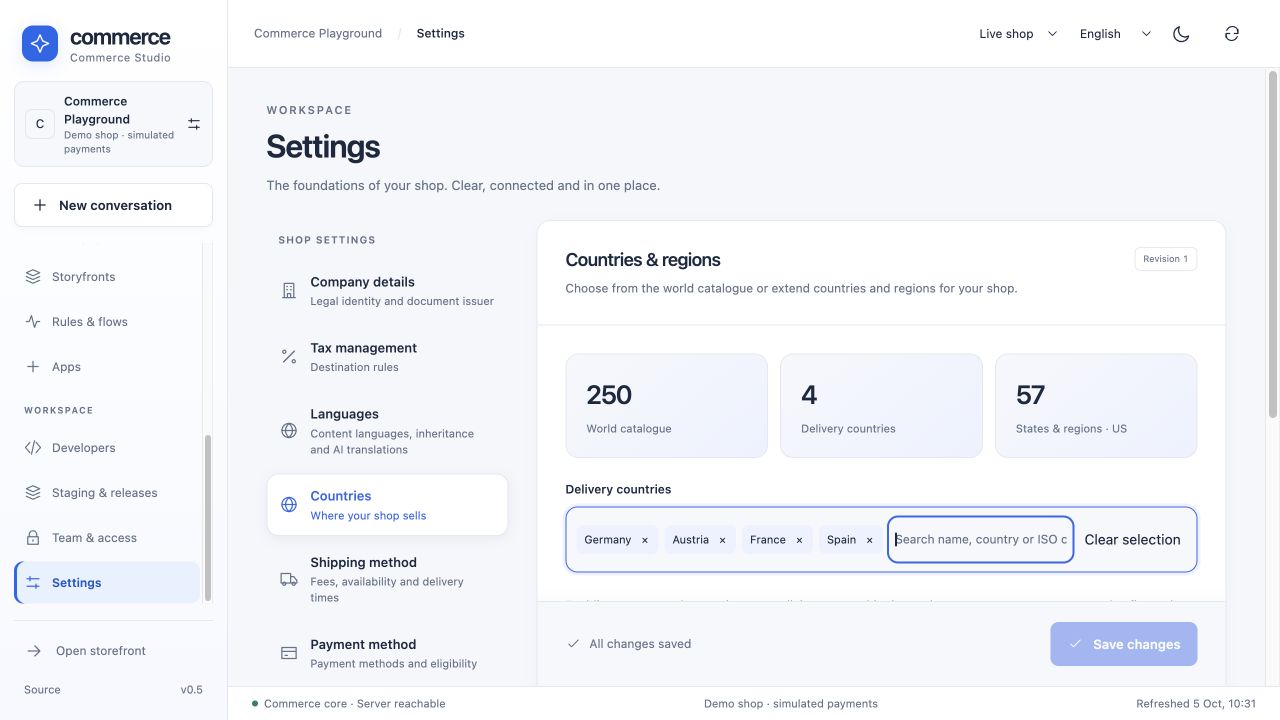Click the Commerce core server status
Screen dimensions: 1280x720
(x=349, y=704)
